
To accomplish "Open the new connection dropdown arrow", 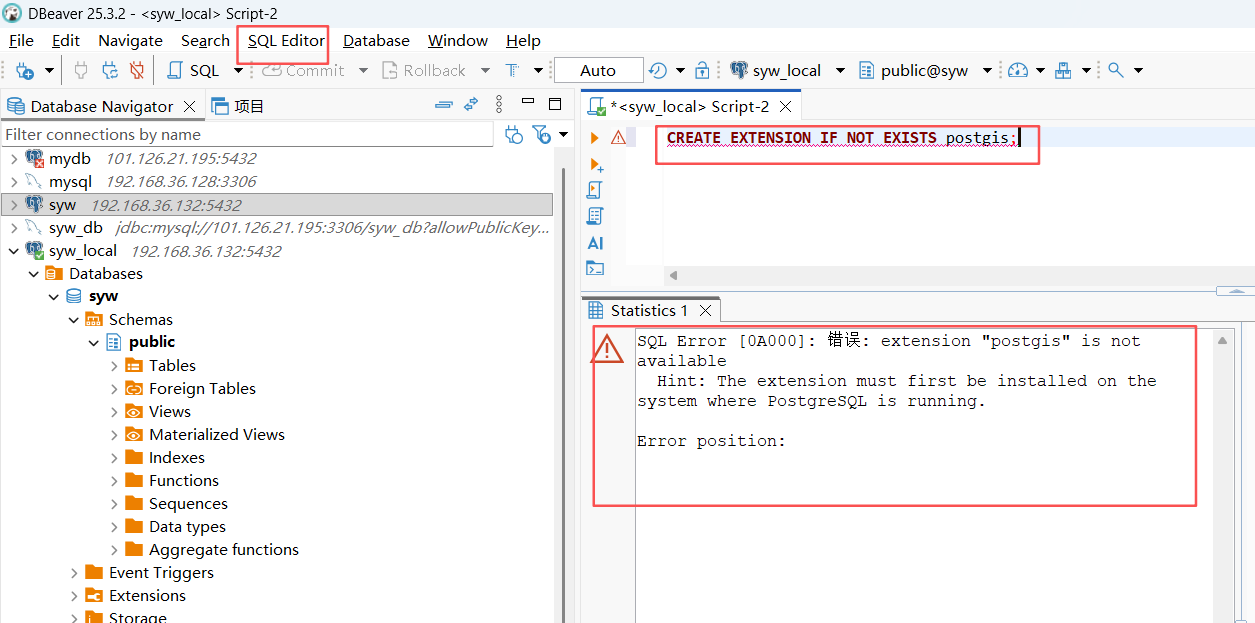I will (x=49, y=72).
